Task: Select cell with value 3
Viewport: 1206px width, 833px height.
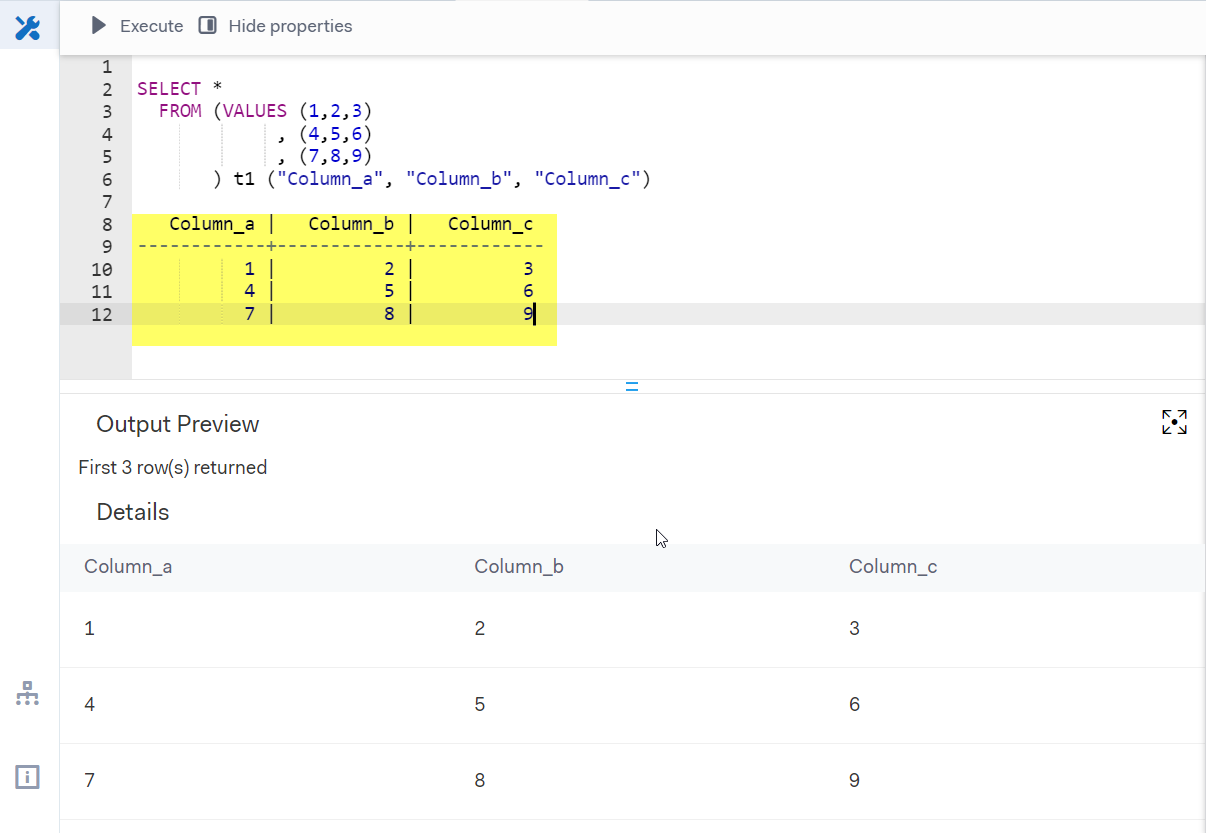Action: click(x=855, y=629)
